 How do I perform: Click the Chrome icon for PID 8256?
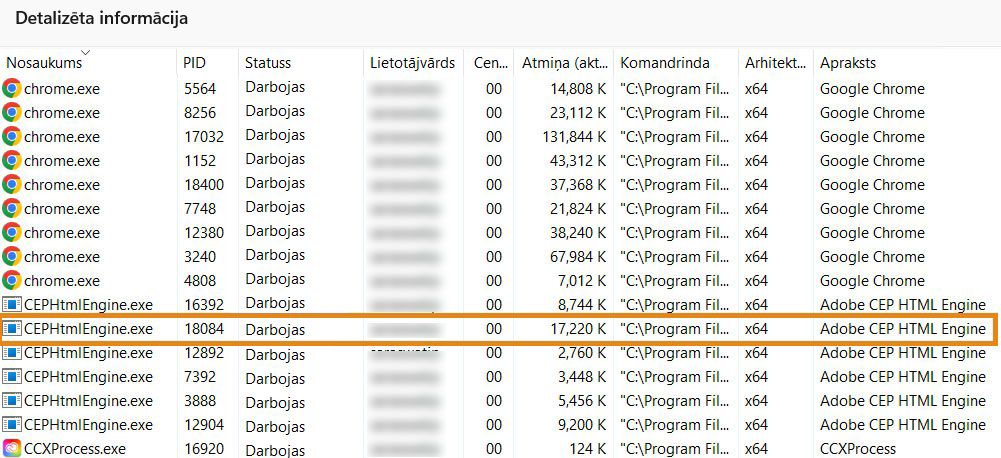coord(11,112)
